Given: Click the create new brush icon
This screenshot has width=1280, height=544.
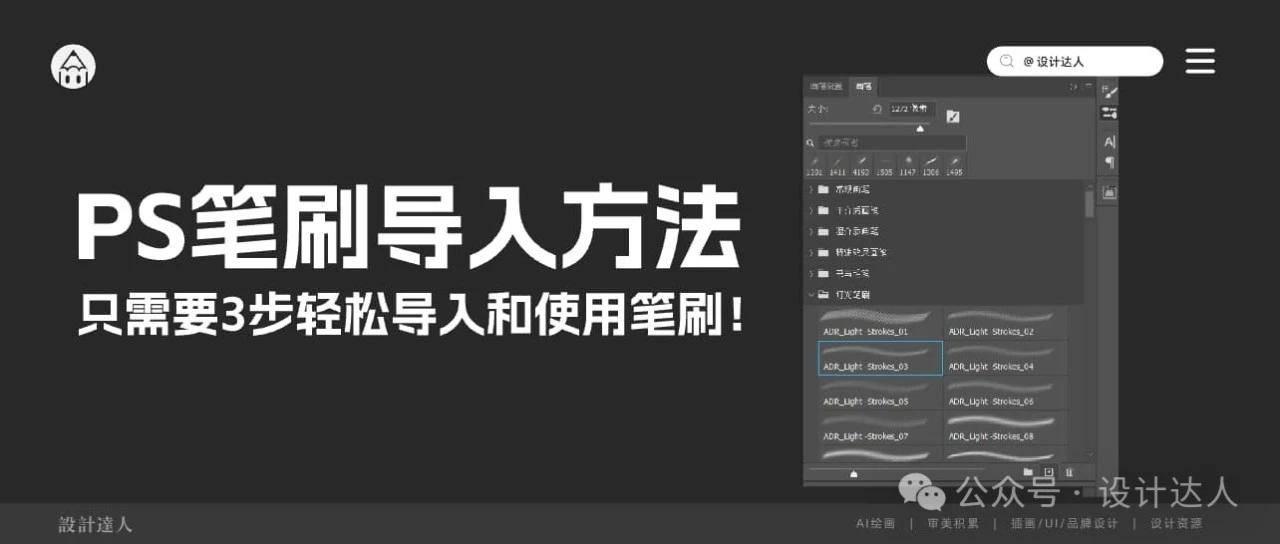Looking at the screenshot, I should coord(1048,472).
